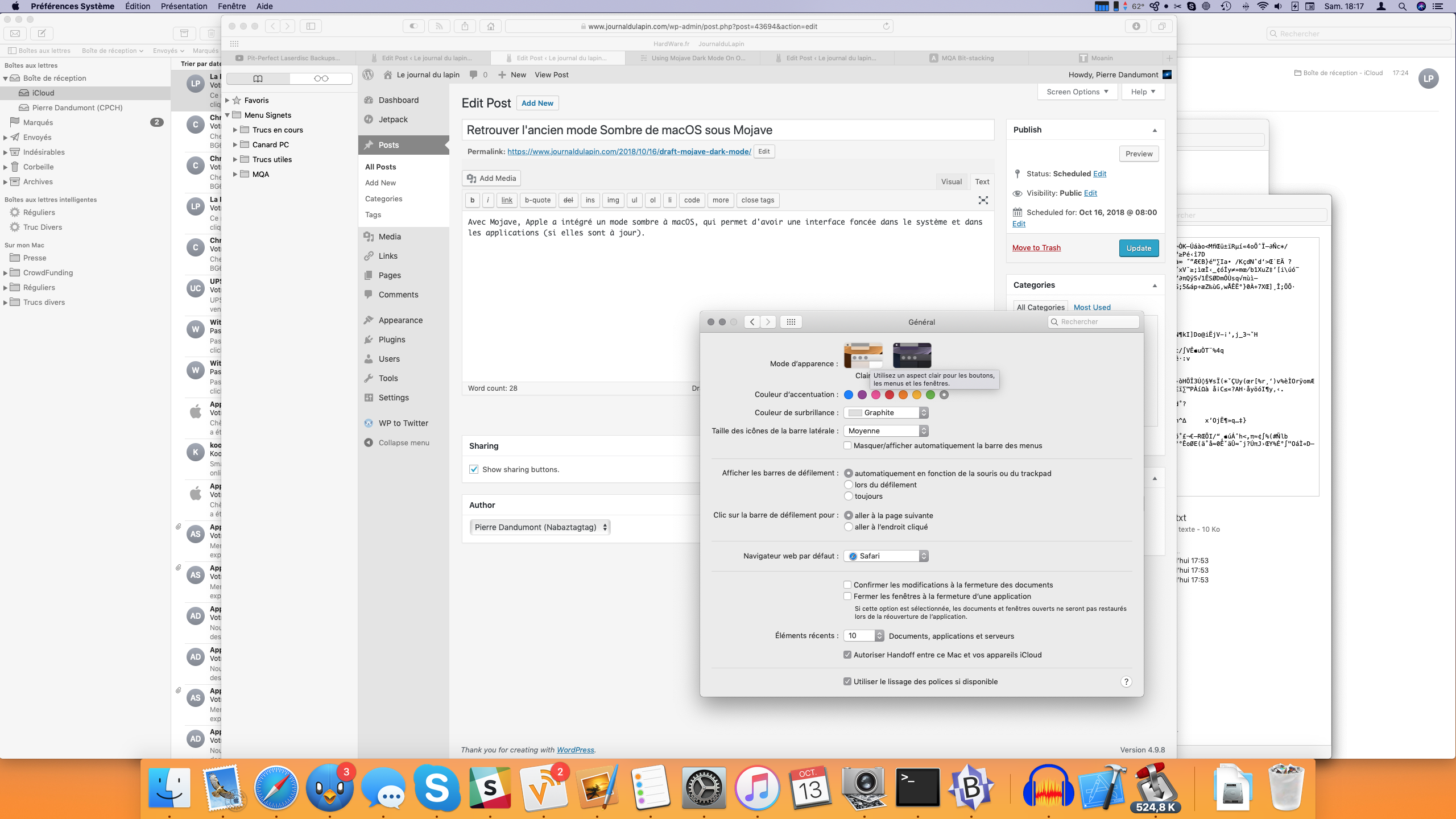The image size is (1456, 819).
Task: Open the Édition menu
Action: click(x=138, y=6)
